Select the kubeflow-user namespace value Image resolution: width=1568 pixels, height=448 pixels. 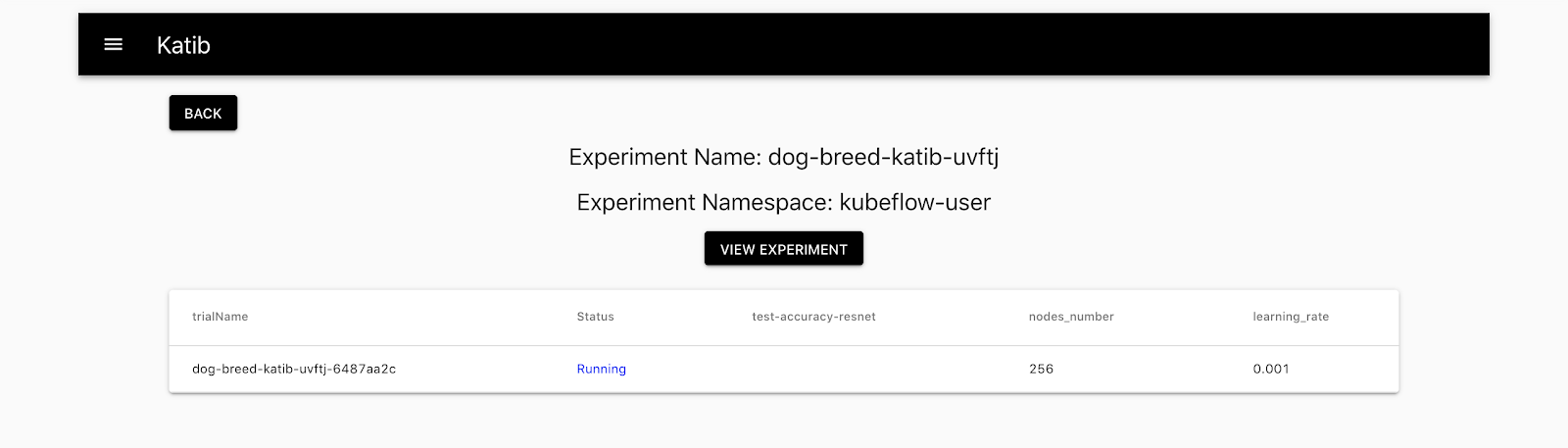tap(914, 202)
